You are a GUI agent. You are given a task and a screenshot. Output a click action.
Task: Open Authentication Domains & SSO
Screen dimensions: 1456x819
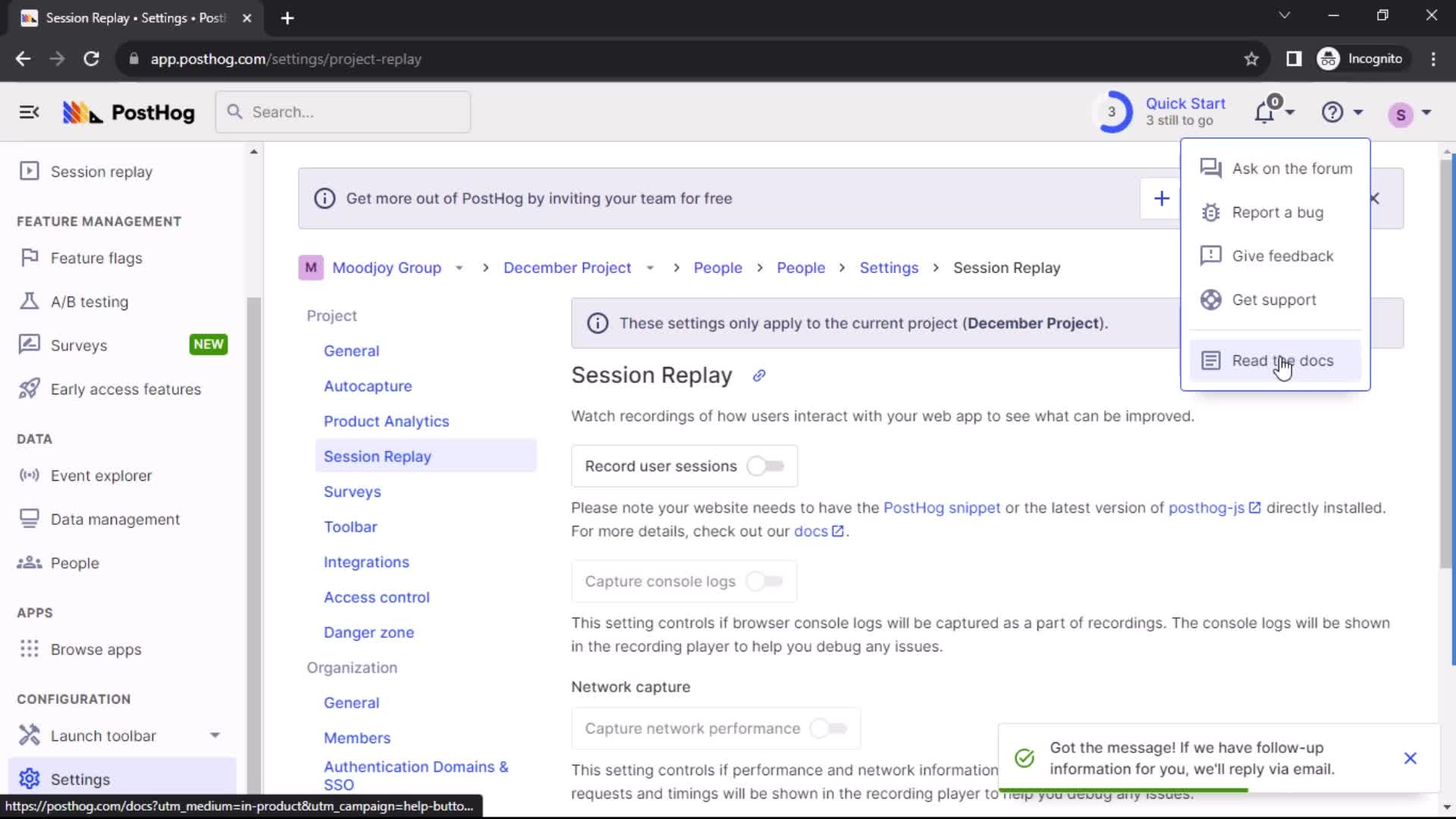pos(416,776)
